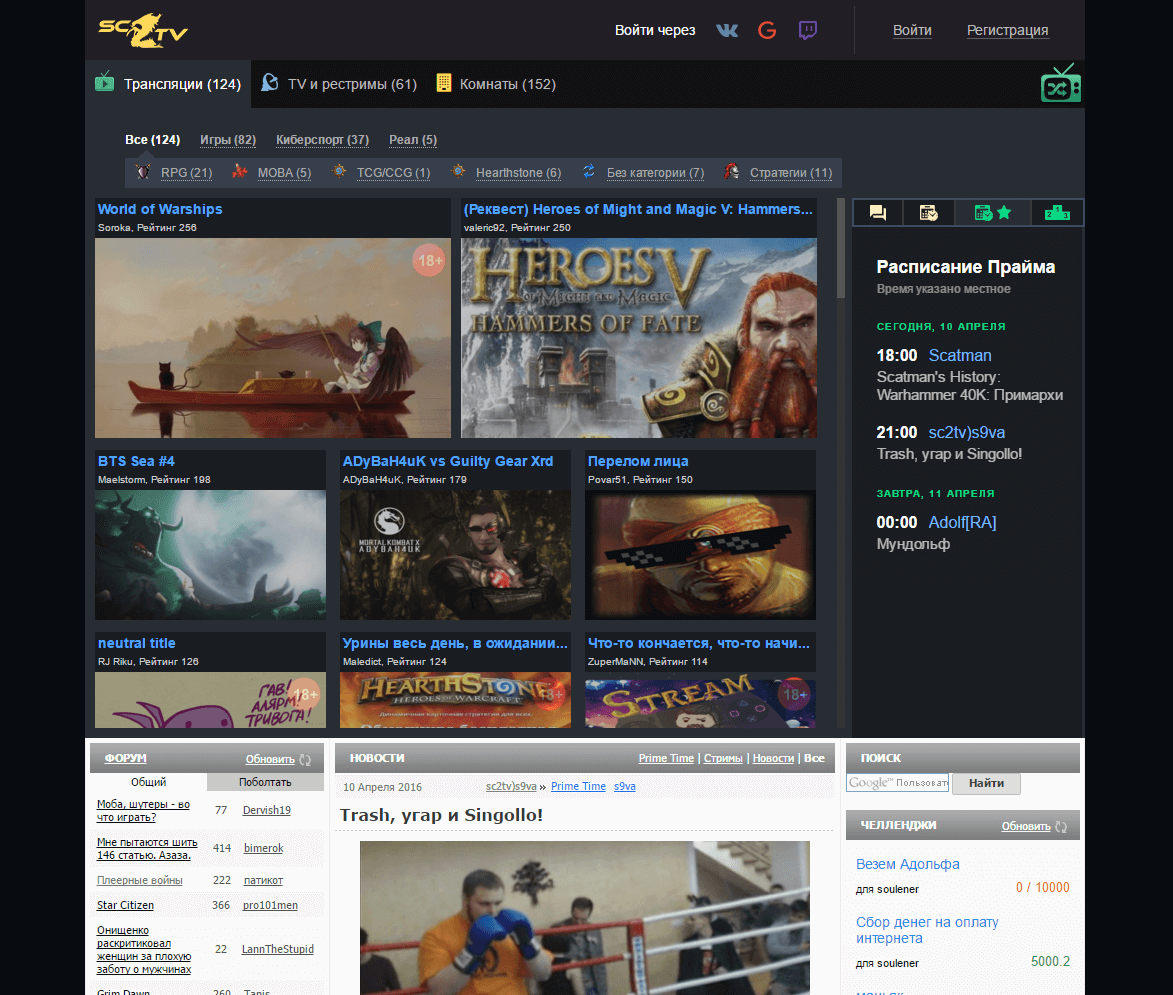The width and height of the screenshot is (1173, 995).
Task: Select the schedule calendar panel icon
Action: click(x=929, y=212)
